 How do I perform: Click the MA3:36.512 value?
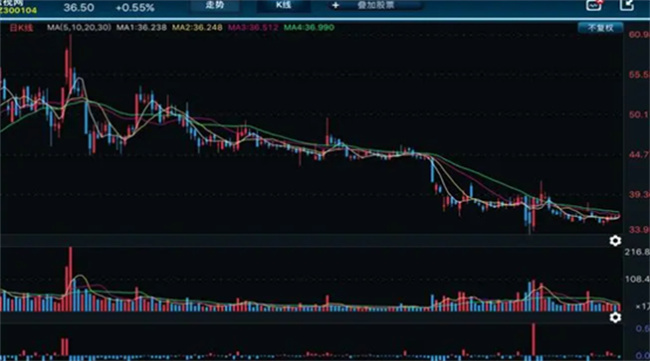253,27
